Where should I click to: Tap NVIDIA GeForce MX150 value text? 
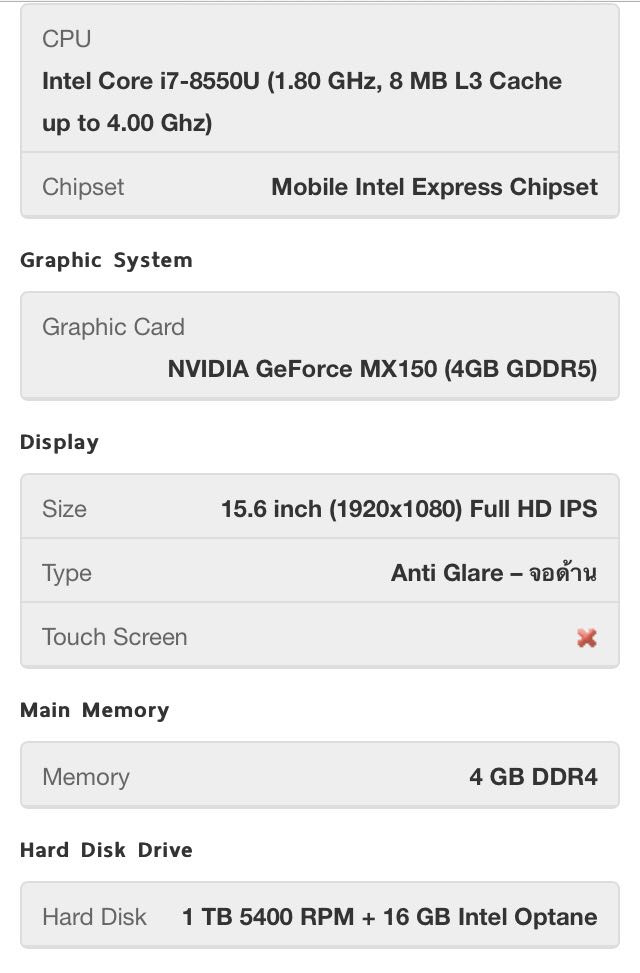point(382,369)
